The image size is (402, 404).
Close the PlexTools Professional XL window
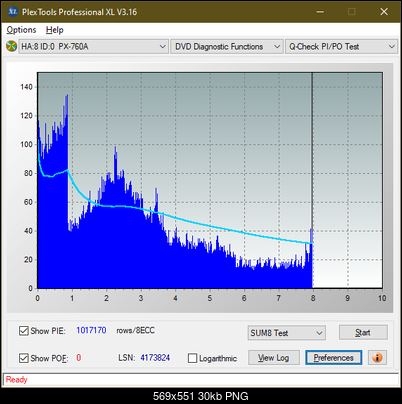coord(384,12)
